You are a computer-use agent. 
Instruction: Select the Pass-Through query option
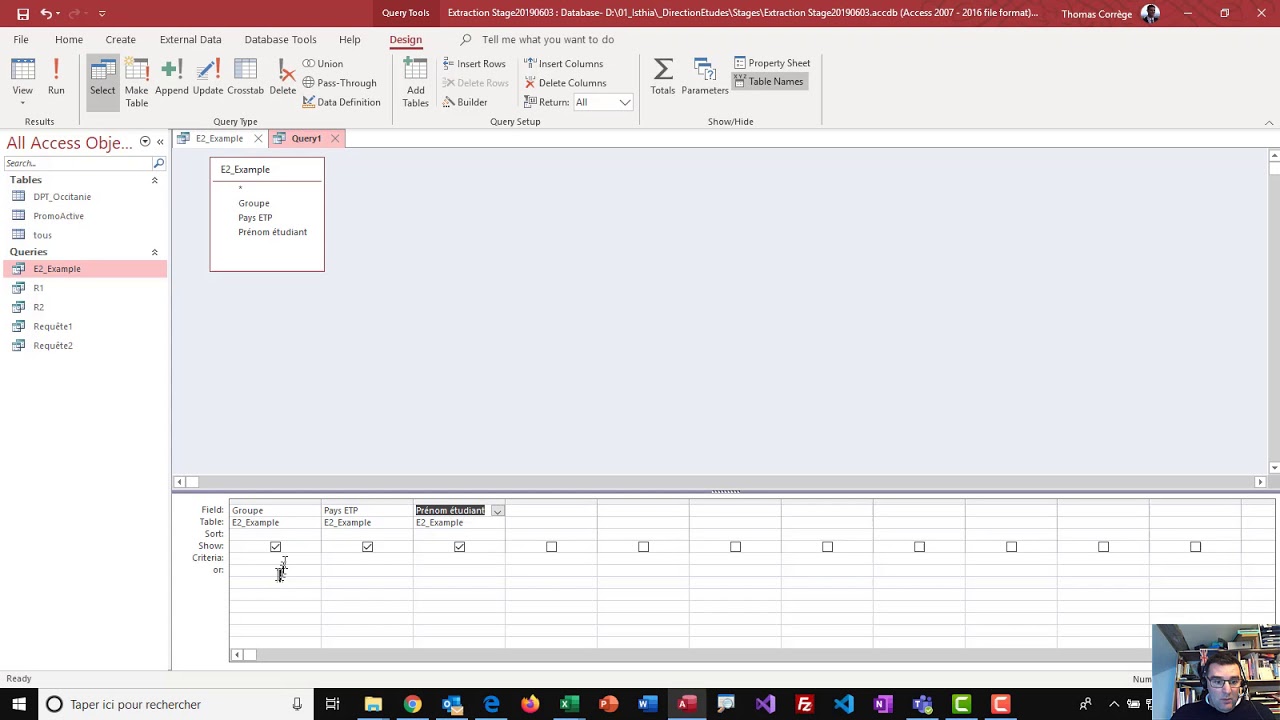click(x=339, y=83)
